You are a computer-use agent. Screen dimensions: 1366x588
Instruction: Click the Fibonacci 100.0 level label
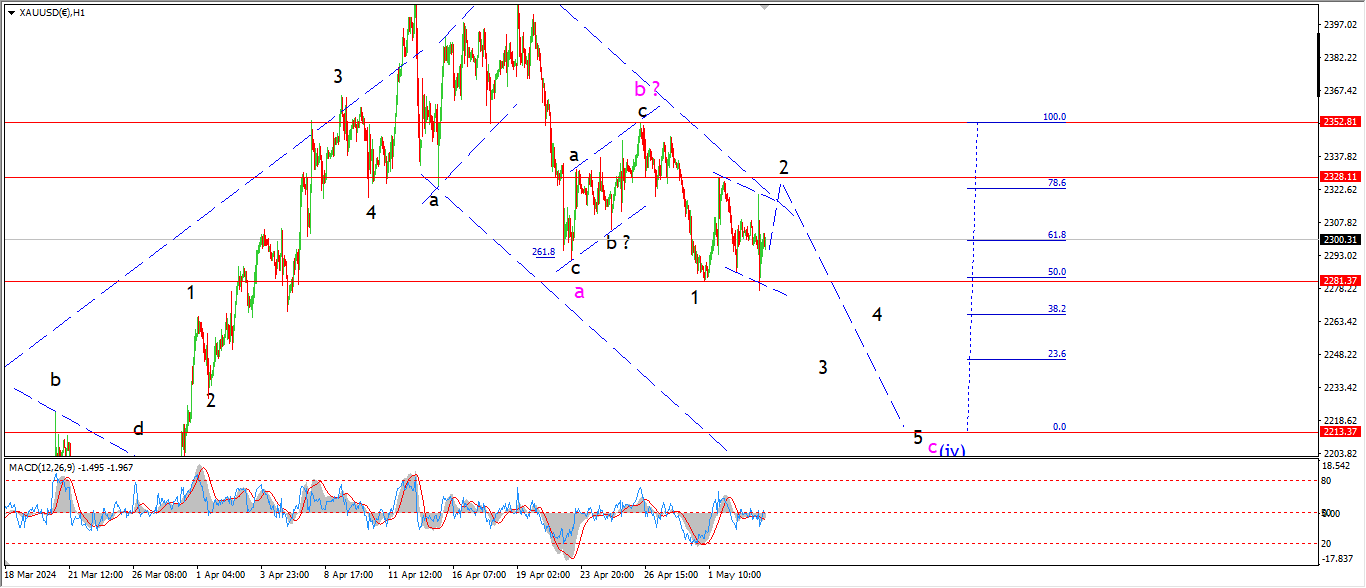coord(1054,117)
